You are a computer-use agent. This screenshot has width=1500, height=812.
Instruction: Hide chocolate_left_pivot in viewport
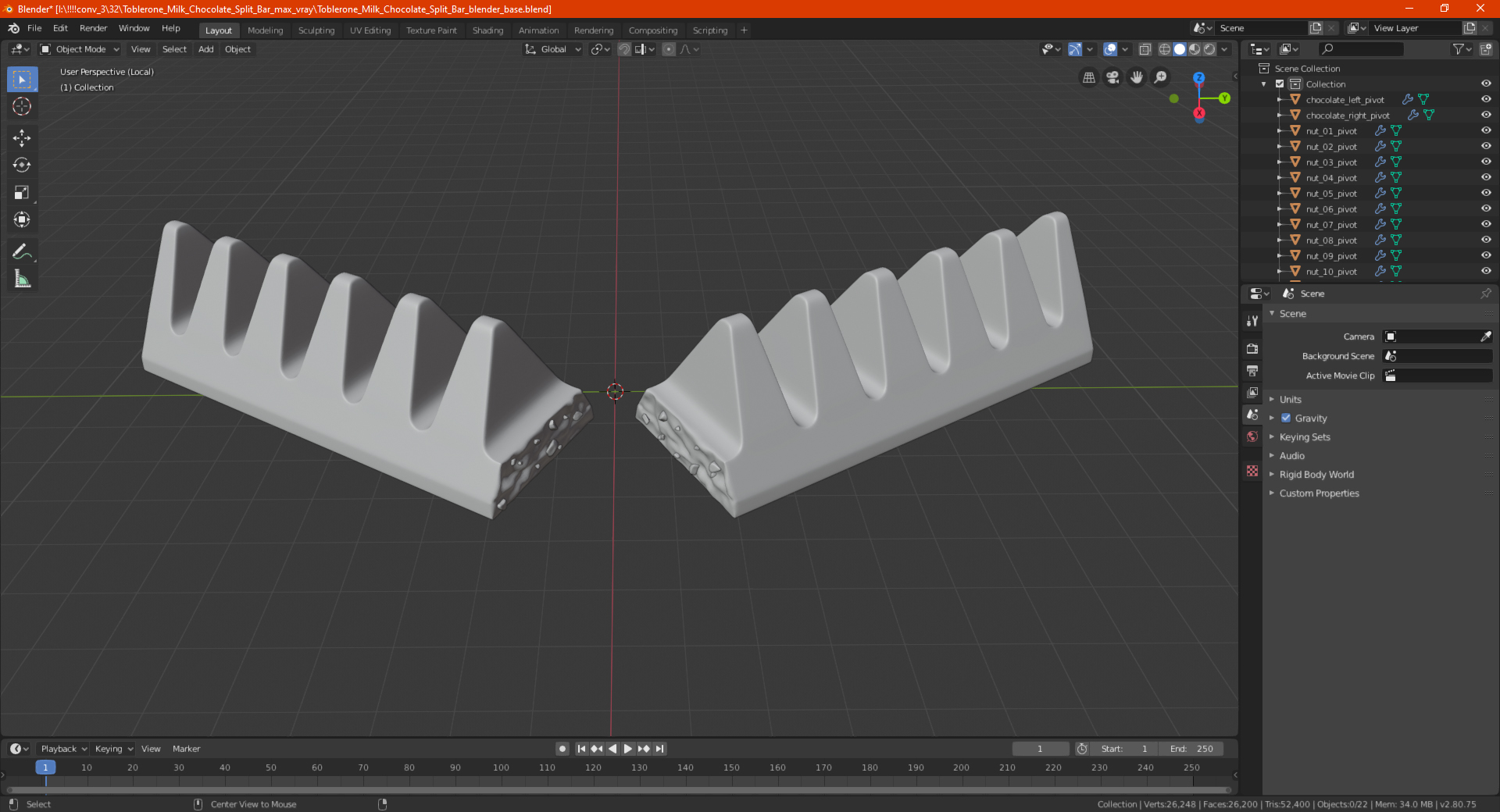(1486, 100)
